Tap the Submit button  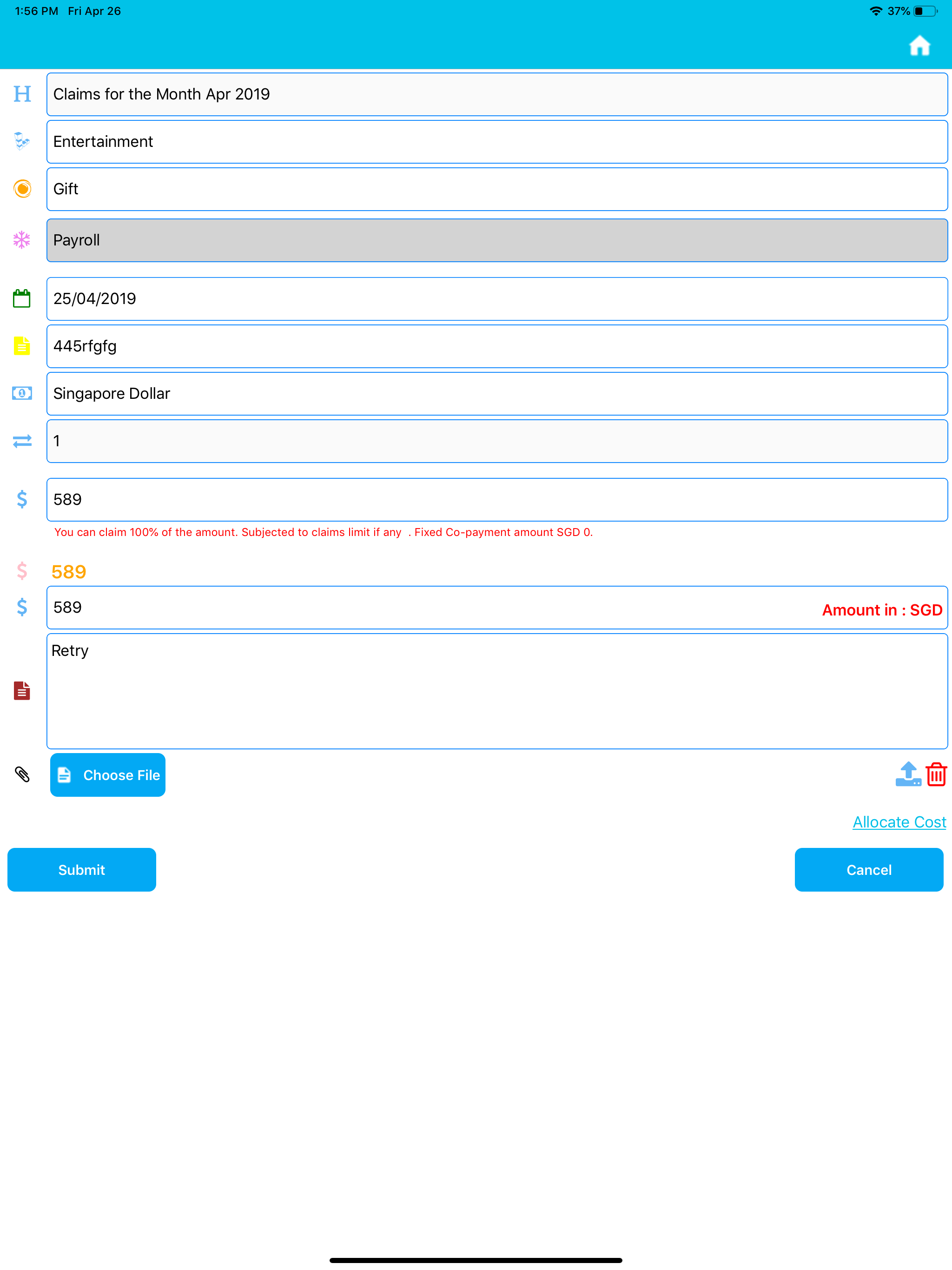[81, 870]
